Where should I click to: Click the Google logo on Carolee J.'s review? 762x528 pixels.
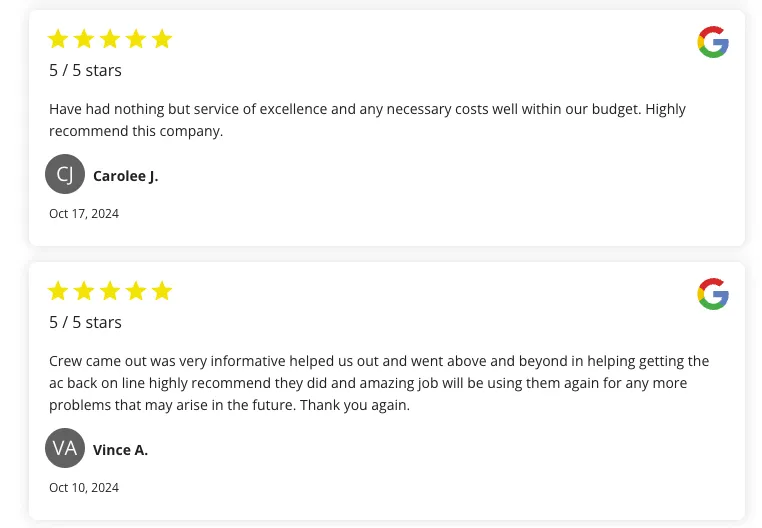[713, 42]
